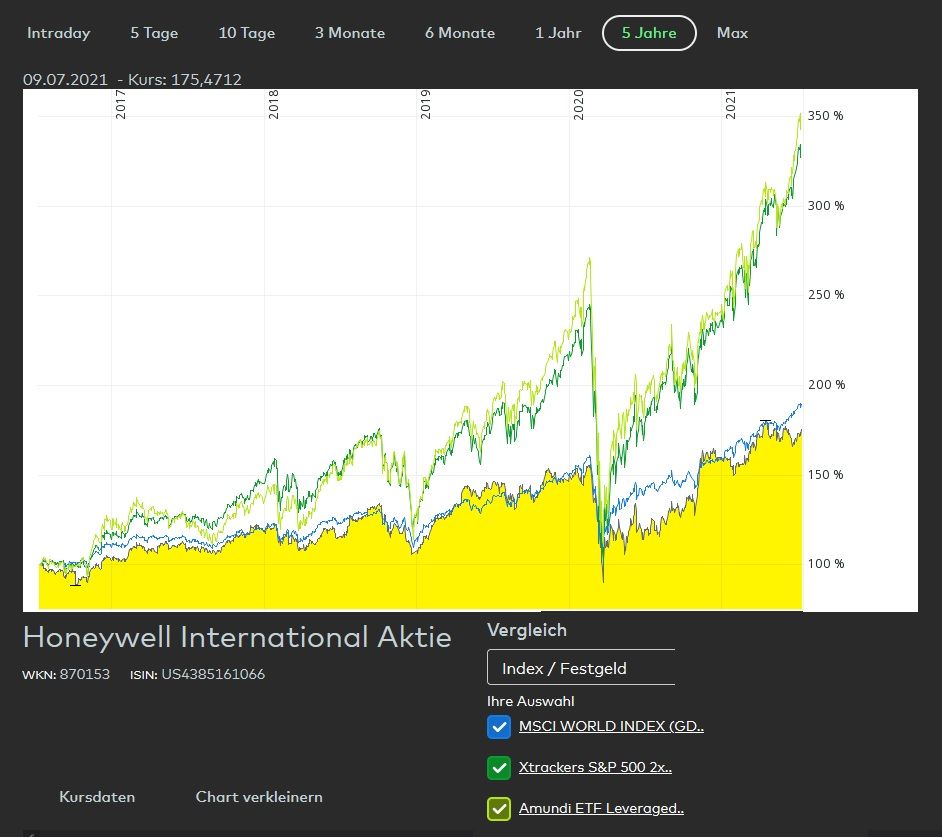Click Chart verkleinern to shrink chart
The image size is (942, 837).
[x=259, y=797]
